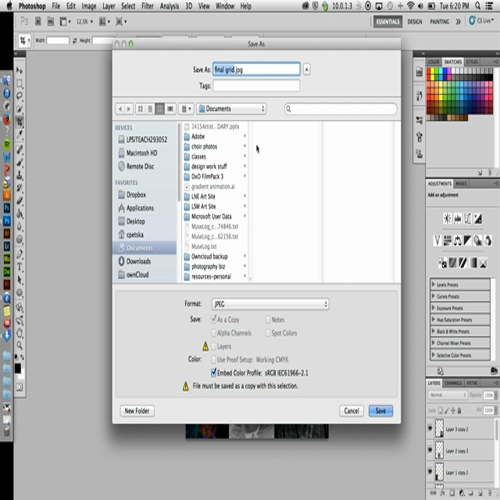Click the Levels adjustment icon

[x=458, y=219]
